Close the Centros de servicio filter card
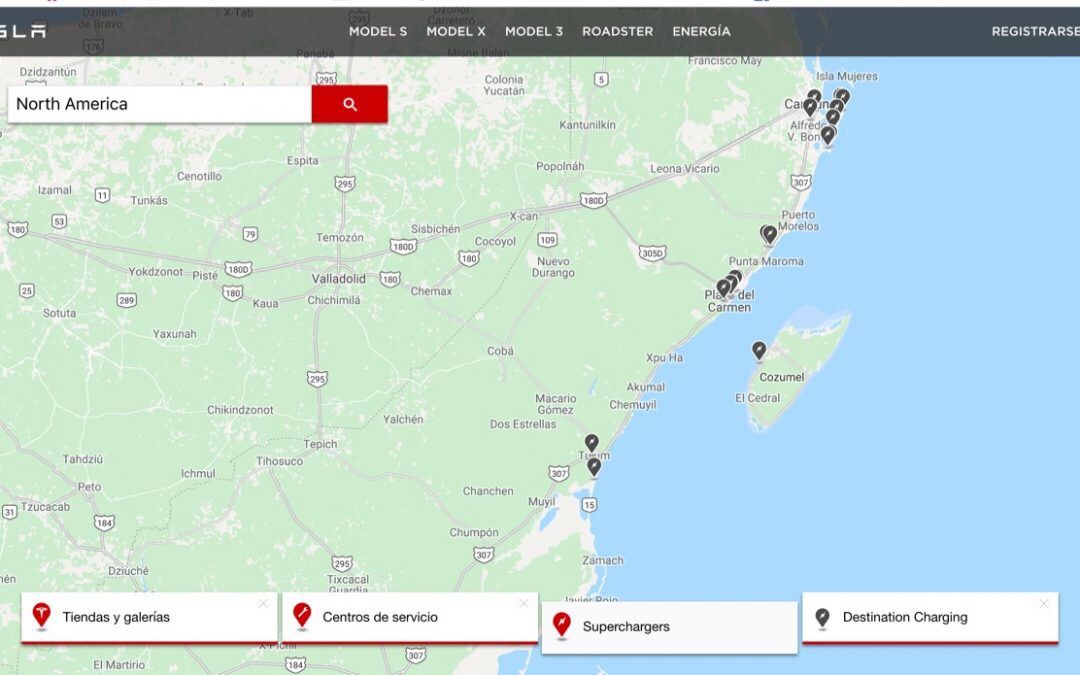Image resolution: width=1080 pixels, height=675 pixels. pyautogui.click(x=523, y=604)
